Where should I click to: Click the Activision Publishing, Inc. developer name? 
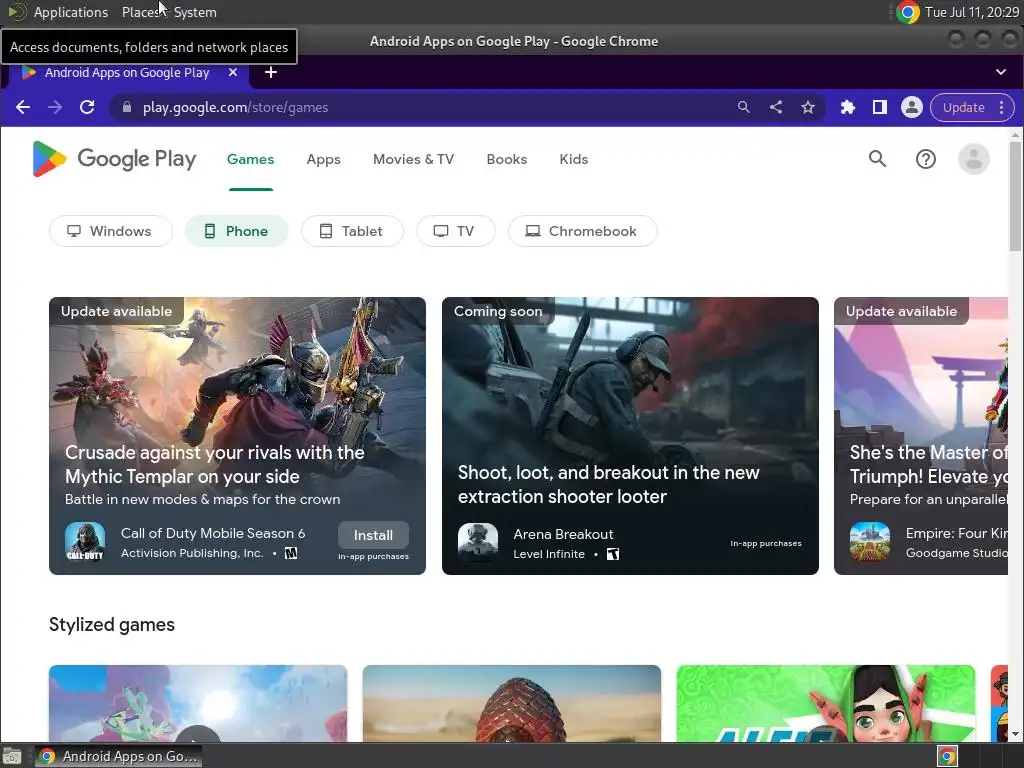[192, 553]
